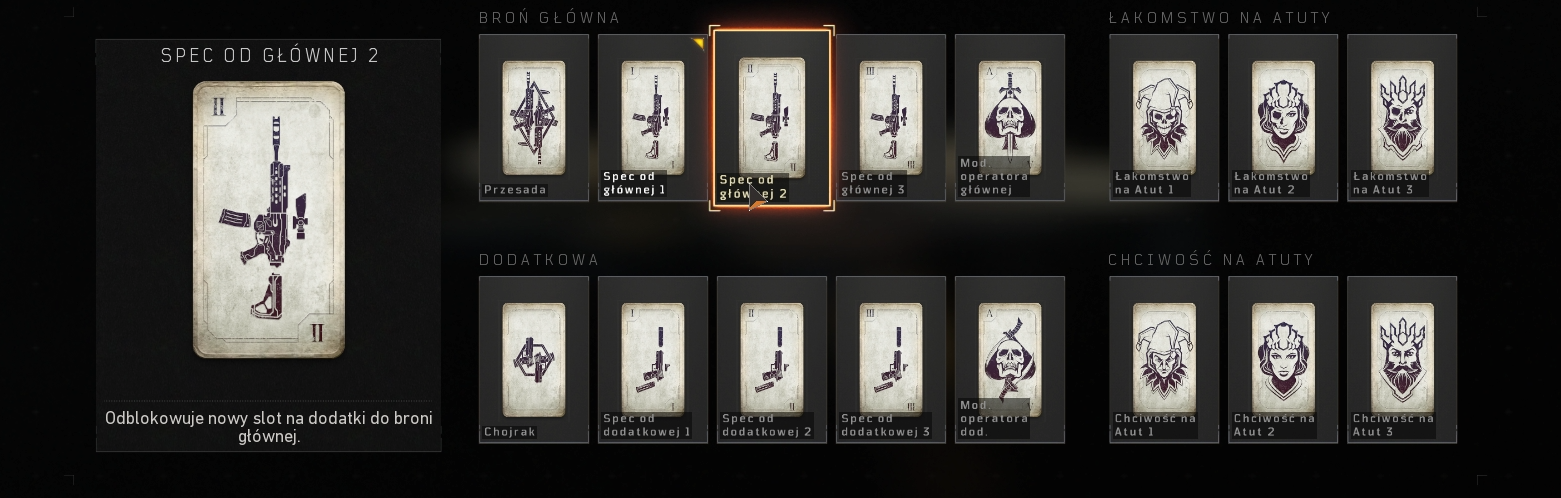Click the highlighted Spec od głównej 2 card
This screenshot has height=498, width=1561.
pyautogui.click(x=772, y=118)
